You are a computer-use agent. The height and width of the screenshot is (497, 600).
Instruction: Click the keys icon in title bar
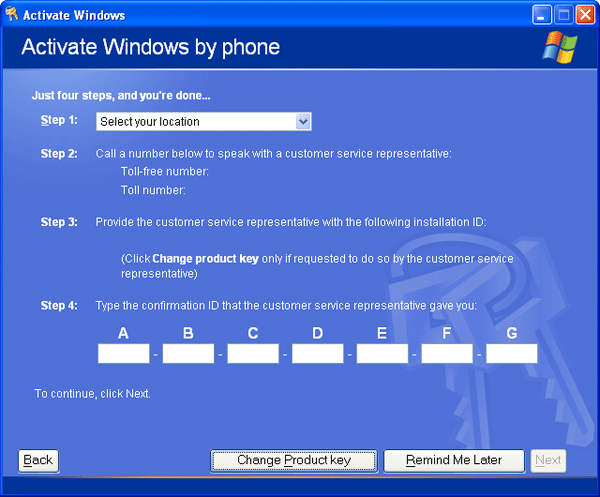coord(12,14)
